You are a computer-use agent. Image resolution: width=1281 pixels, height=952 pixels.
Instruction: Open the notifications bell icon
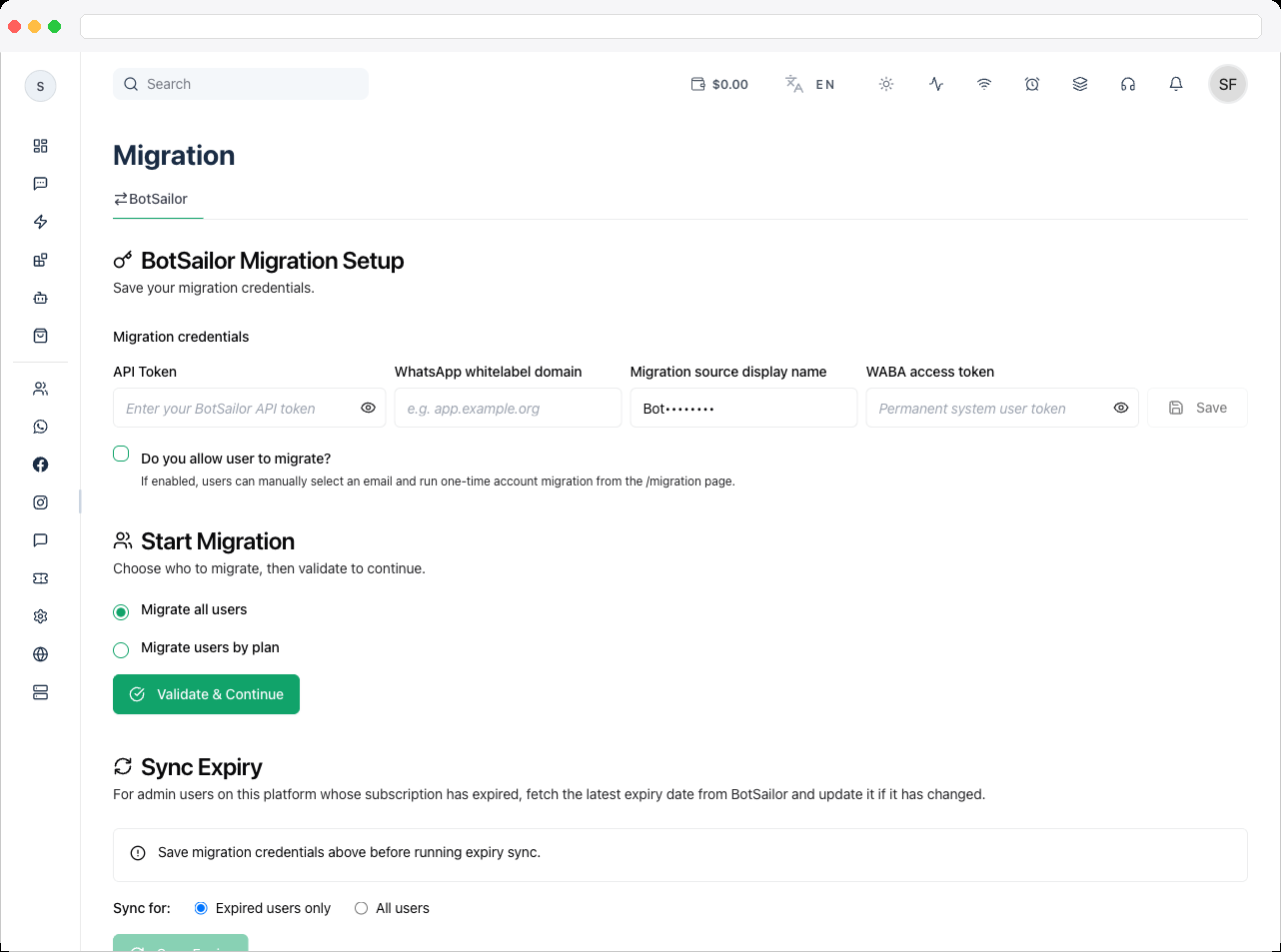(1176, 84)
